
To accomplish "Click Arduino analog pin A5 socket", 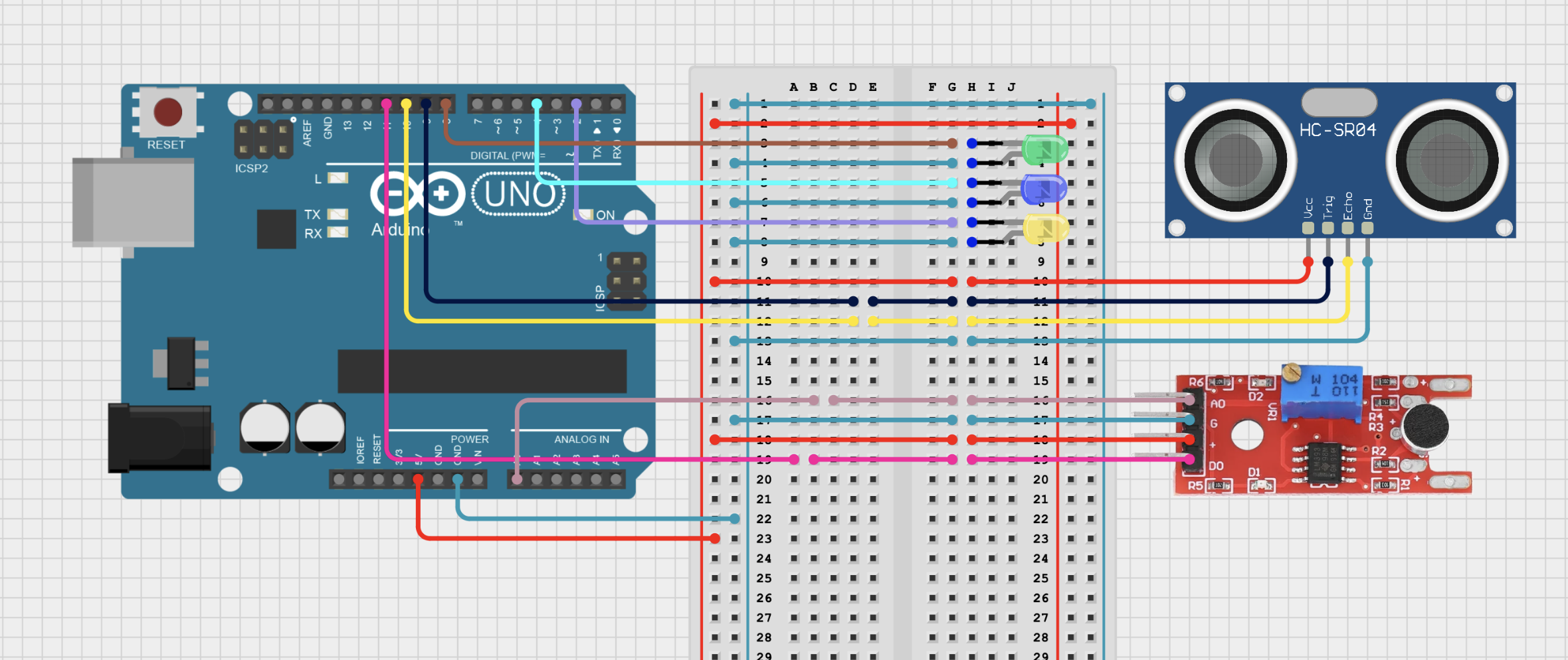I will [x=616, y=479].
